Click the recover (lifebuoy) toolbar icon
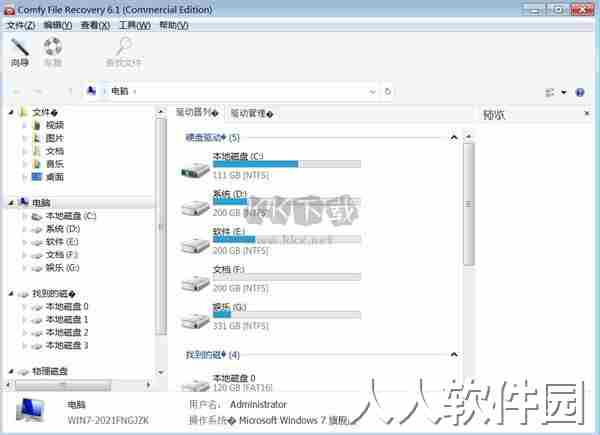 click(x=53, y=52)
